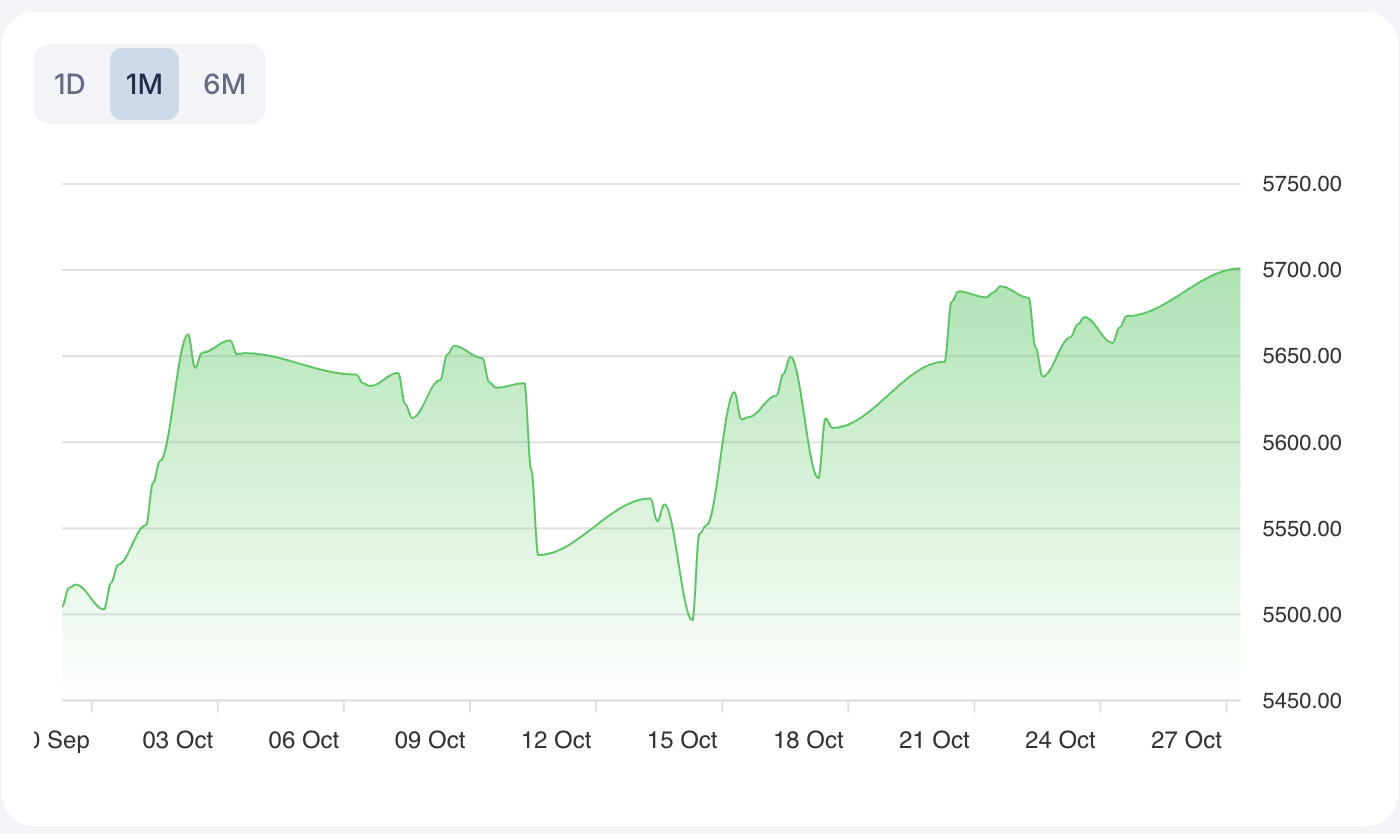The image size is (1400, 834).
Task: Click the 27 Oct date label
Action: click(1186, 741)
